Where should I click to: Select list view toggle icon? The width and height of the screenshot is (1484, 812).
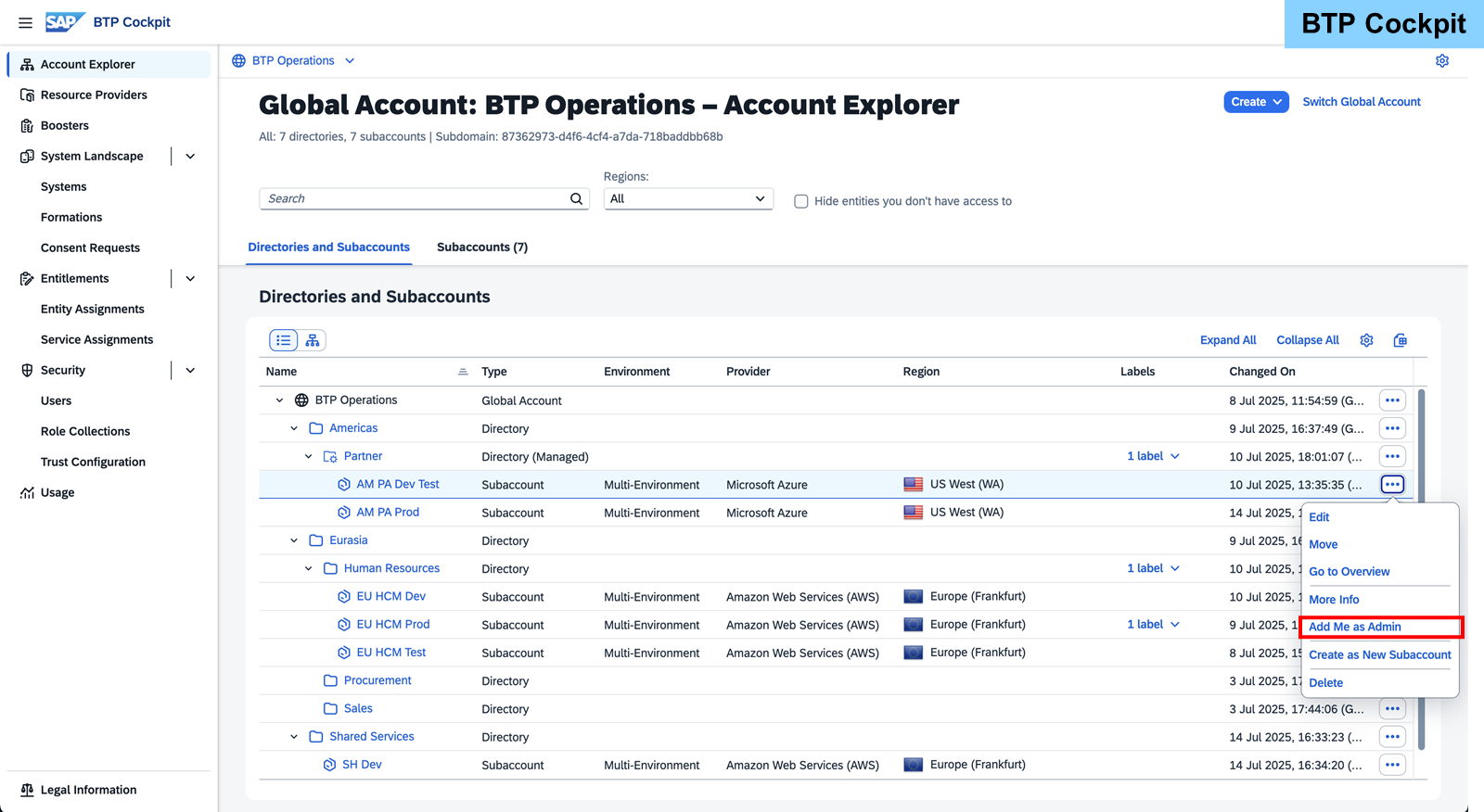284,340
